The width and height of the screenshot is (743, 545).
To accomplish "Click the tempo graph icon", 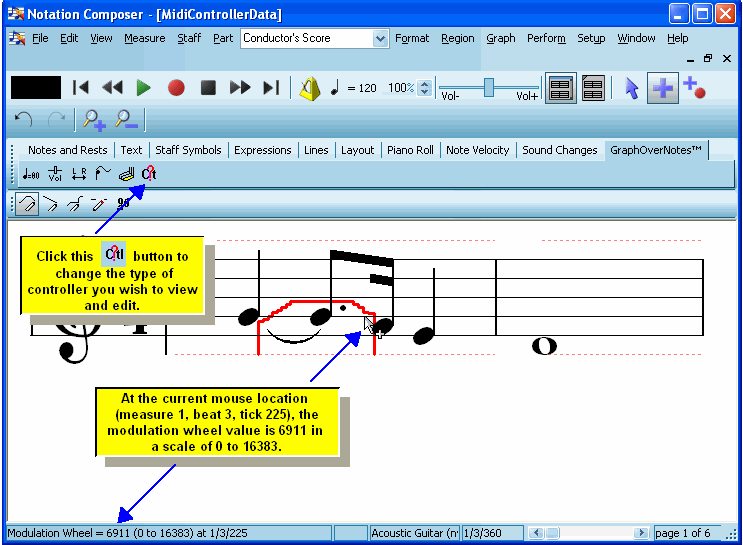I will [x=31, y=174].
